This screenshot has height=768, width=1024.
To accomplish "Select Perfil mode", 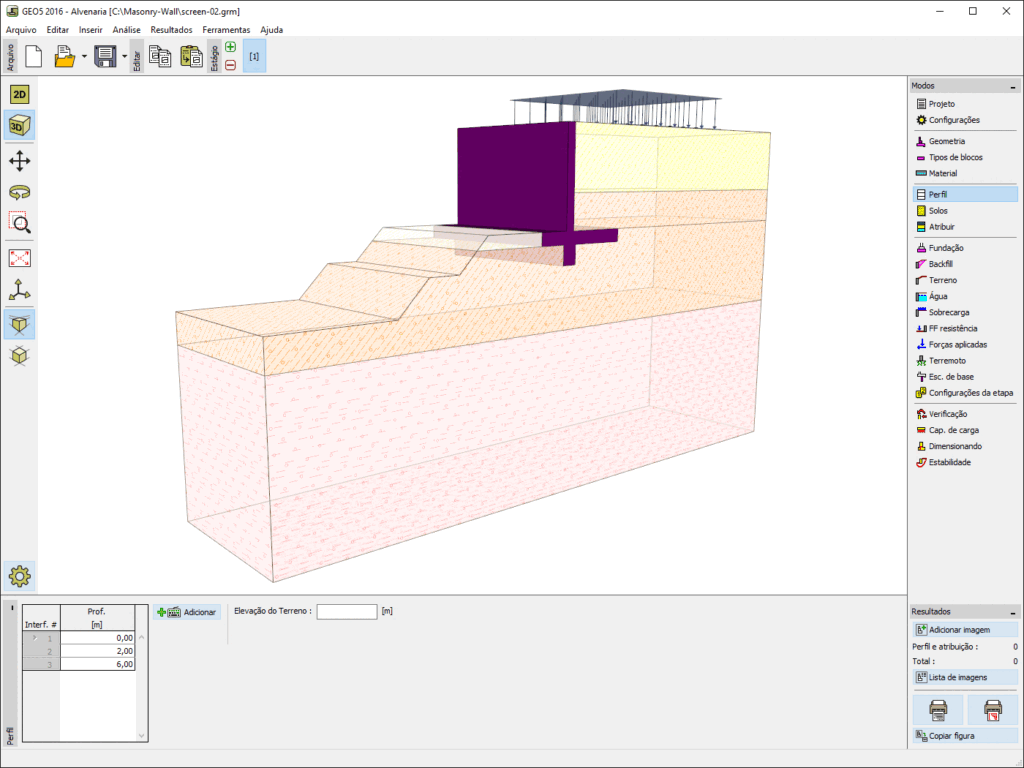I will (x=965, y=195).
